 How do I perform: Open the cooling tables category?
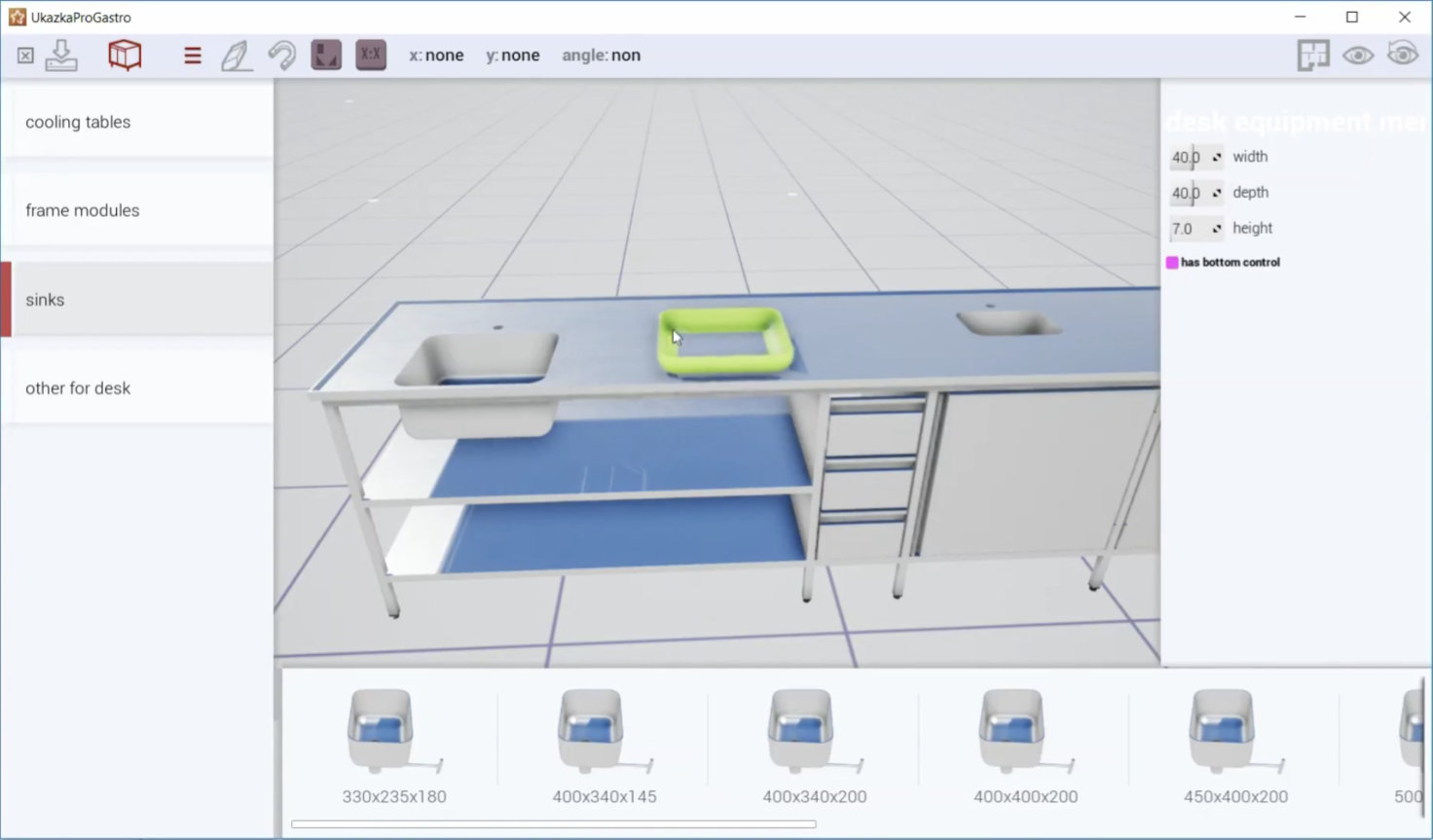tap(137, 123)
